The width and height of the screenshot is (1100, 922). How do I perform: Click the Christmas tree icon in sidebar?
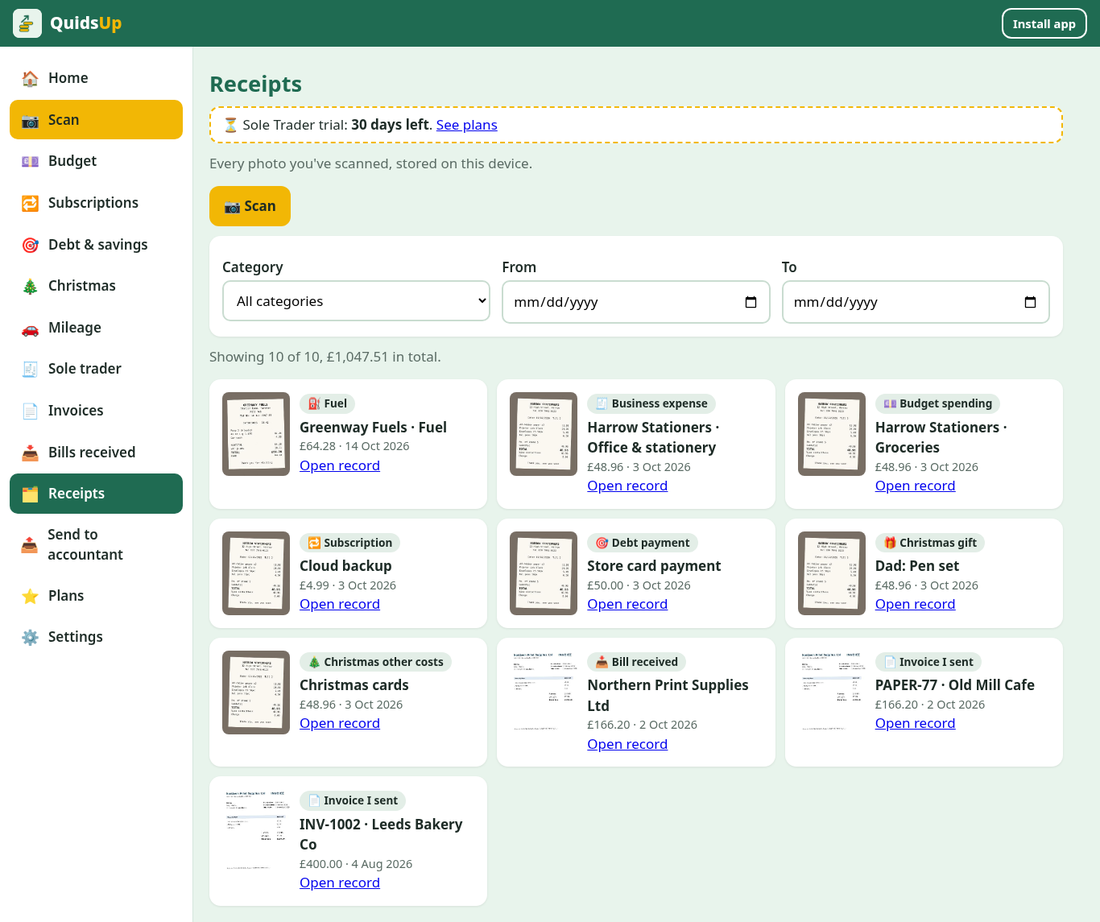pos(29,286)
